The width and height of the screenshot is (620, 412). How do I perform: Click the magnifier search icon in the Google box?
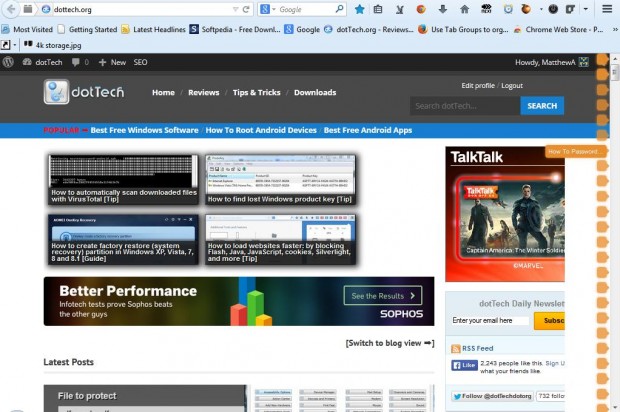click(339, 9)
